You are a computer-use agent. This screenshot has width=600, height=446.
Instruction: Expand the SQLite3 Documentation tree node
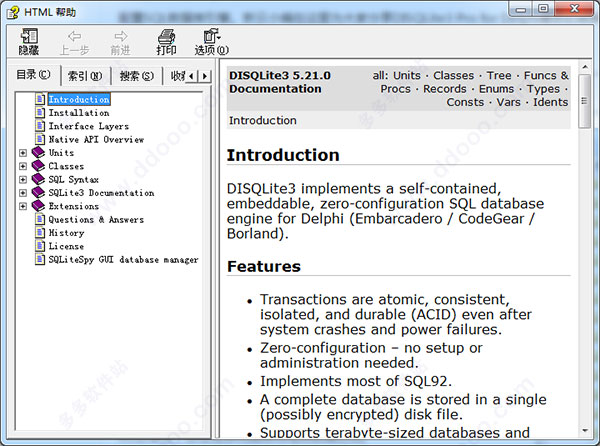pos(23,193)
